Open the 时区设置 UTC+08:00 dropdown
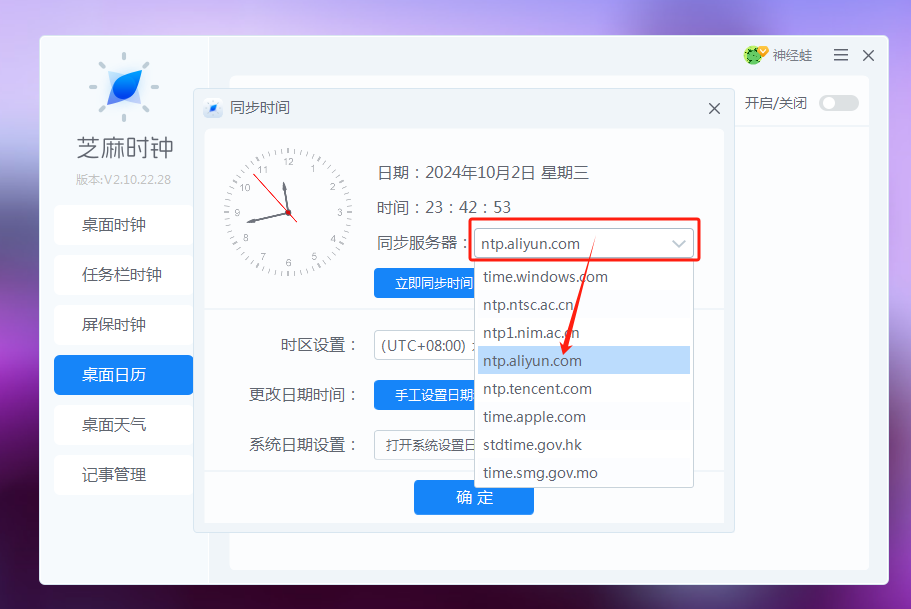911x609 pixels. [x=425, y=345]
